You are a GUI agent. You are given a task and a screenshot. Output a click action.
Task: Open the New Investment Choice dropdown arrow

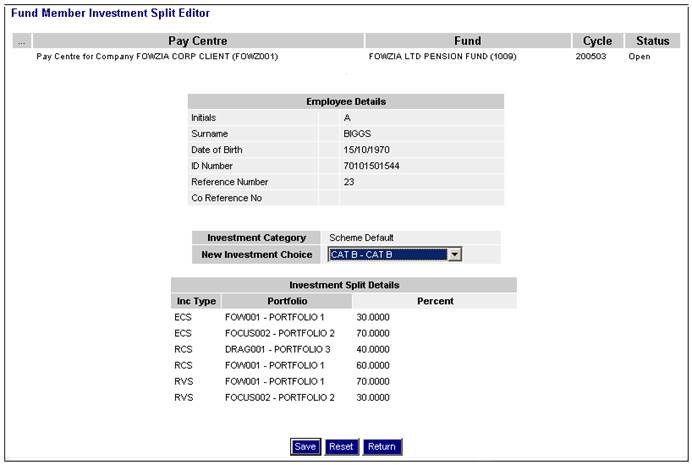(455, 254)
